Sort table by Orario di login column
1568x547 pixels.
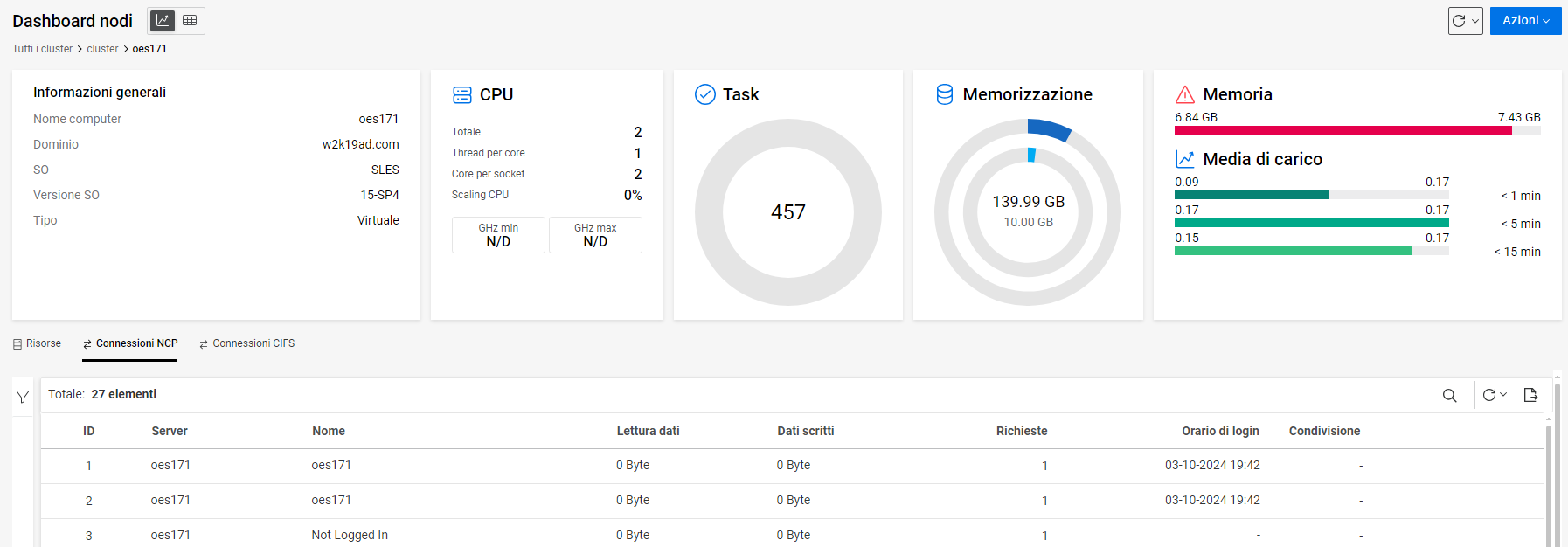click(1219, 431)
